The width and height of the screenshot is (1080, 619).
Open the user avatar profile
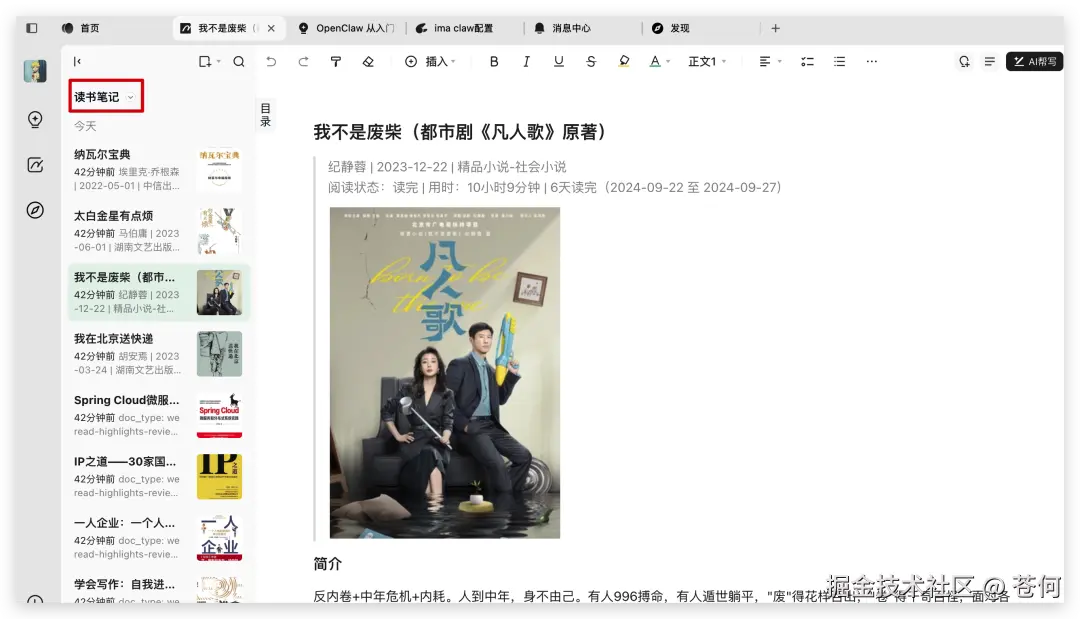pos(35,71)
